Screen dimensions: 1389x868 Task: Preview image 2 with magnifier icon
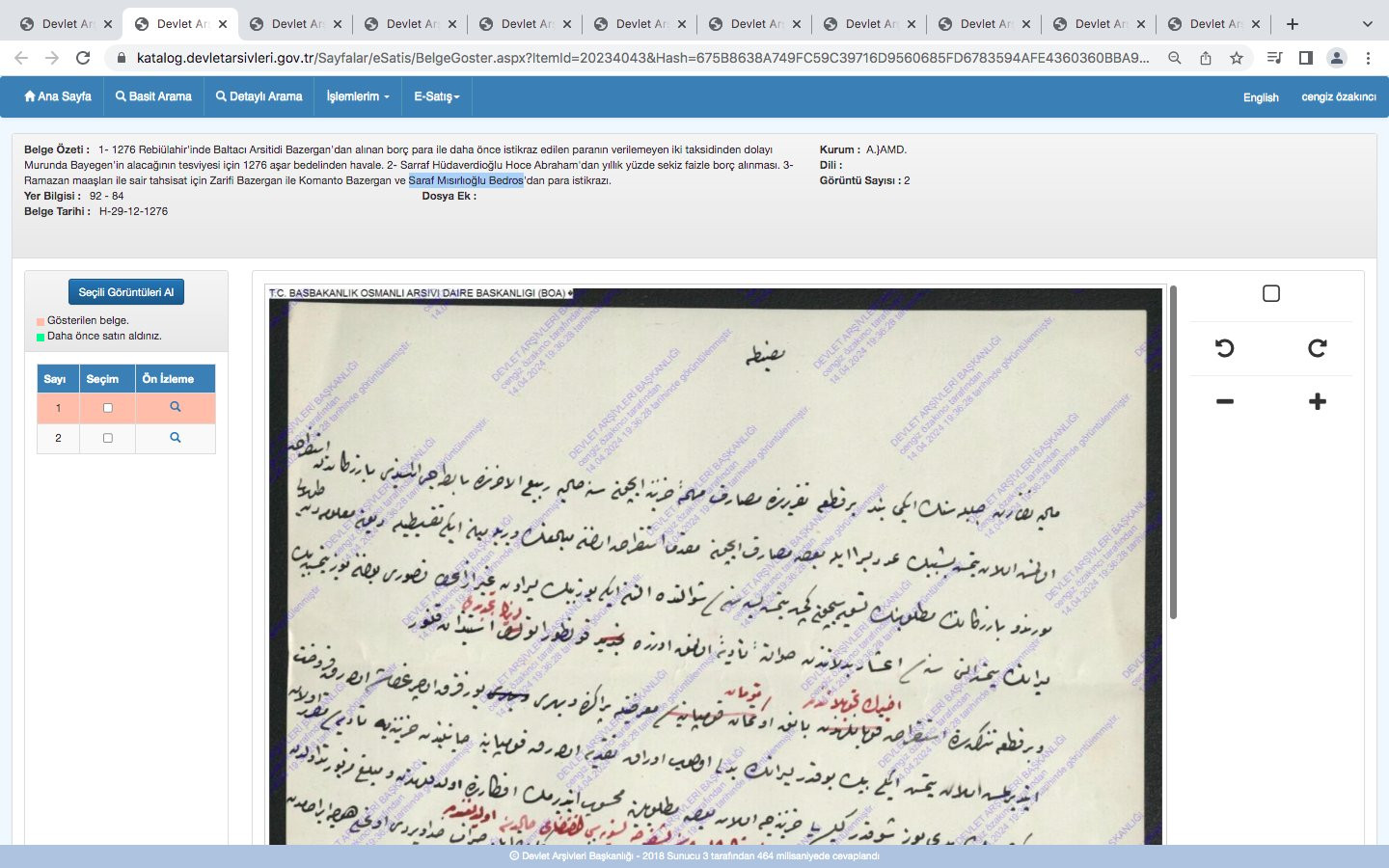[175, 438]
